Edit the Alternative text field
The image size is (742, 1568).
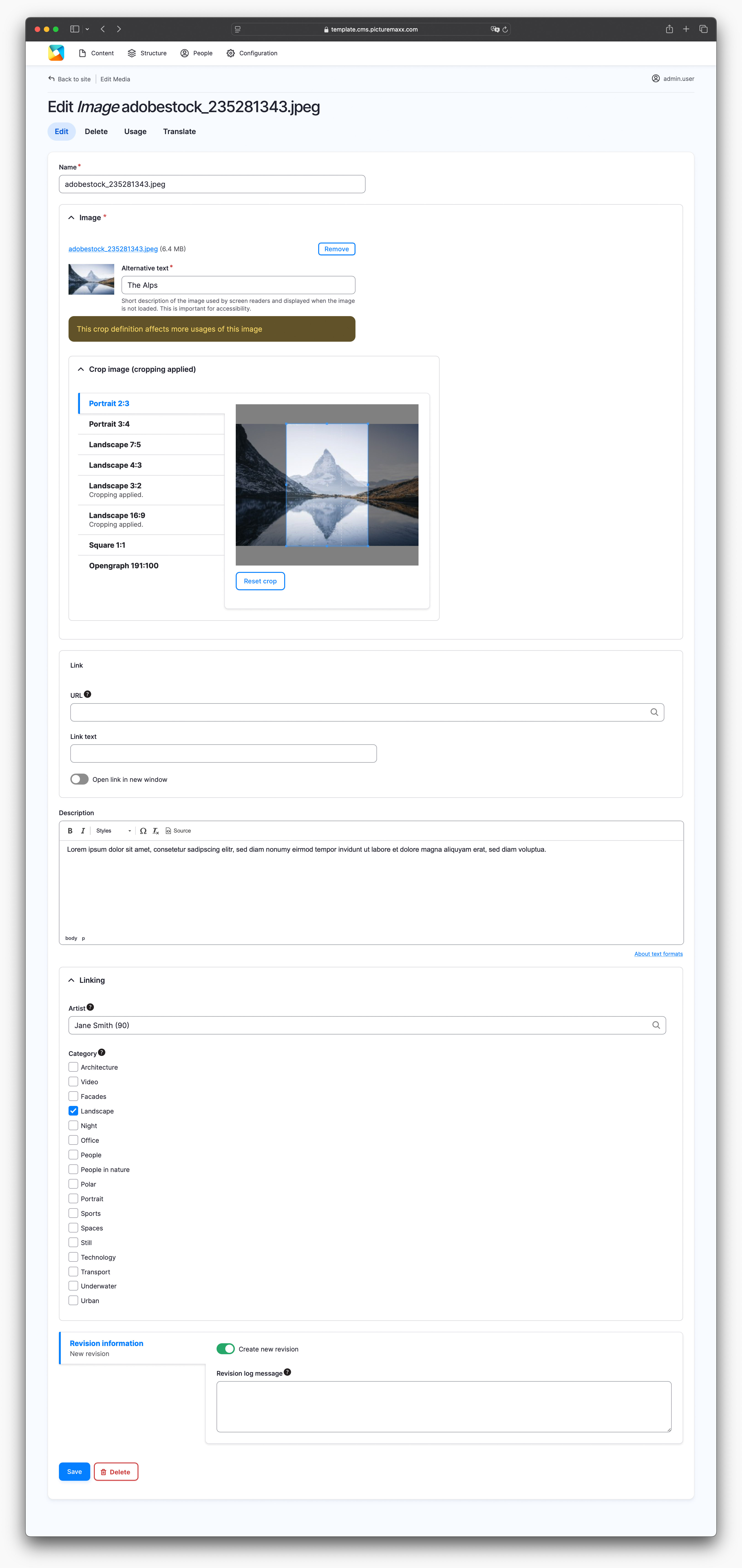pyautogui.click(x=238, y=285)
